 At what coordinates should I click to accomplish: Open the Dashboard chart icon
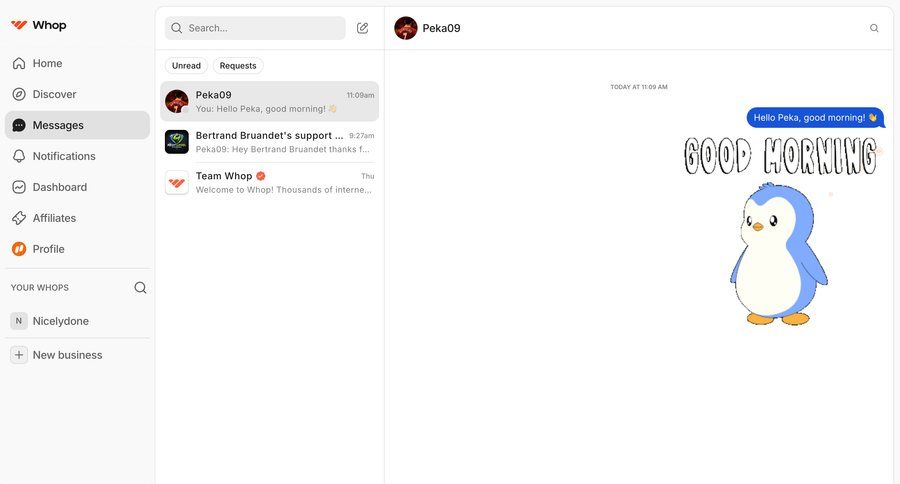(19, 187)
